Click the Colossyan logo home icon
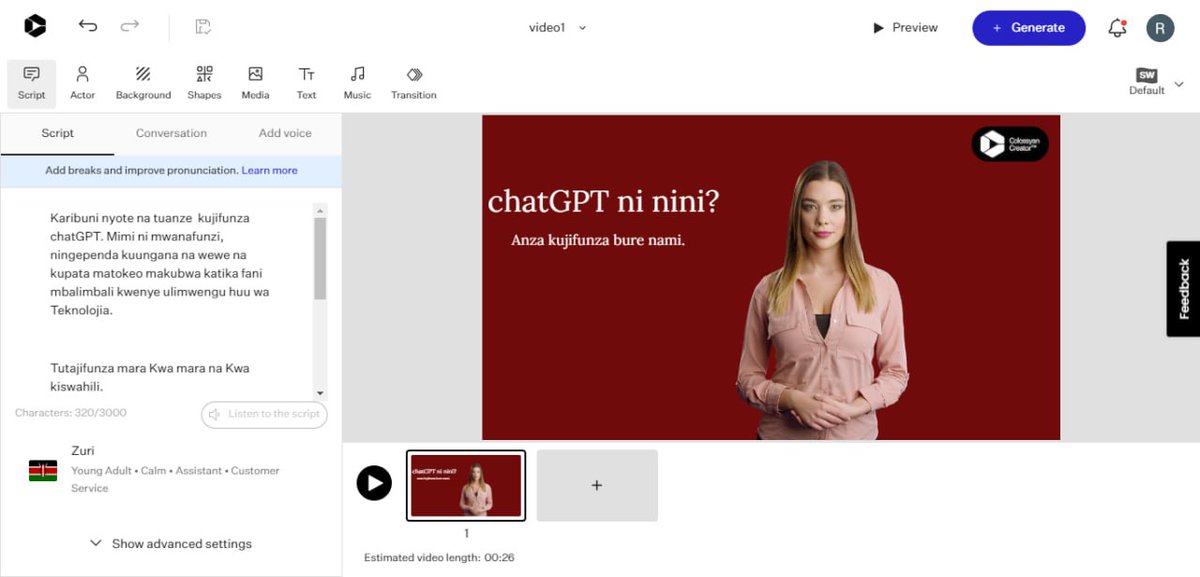This screenshot has height=577, width=1200. pyautogui.click(x=35, y=27)
